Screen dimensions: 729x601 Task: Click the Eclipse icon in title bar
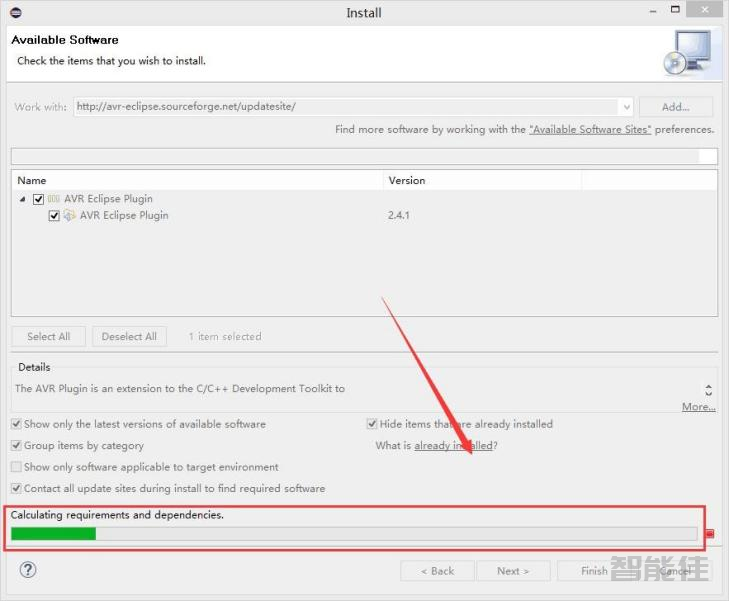(14, 12)
